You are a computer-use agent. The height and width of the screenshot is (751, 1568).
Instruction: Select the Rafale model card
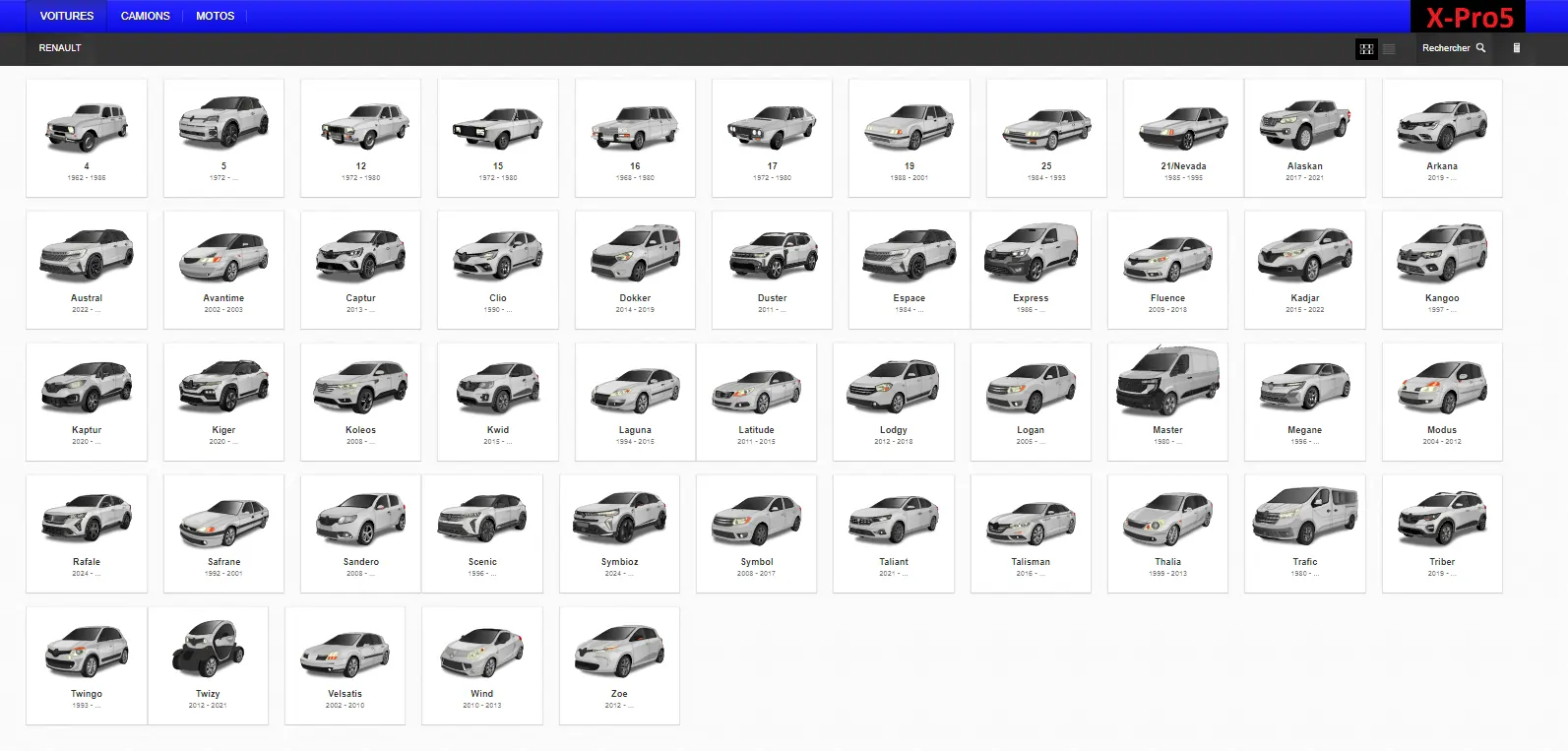87,533
